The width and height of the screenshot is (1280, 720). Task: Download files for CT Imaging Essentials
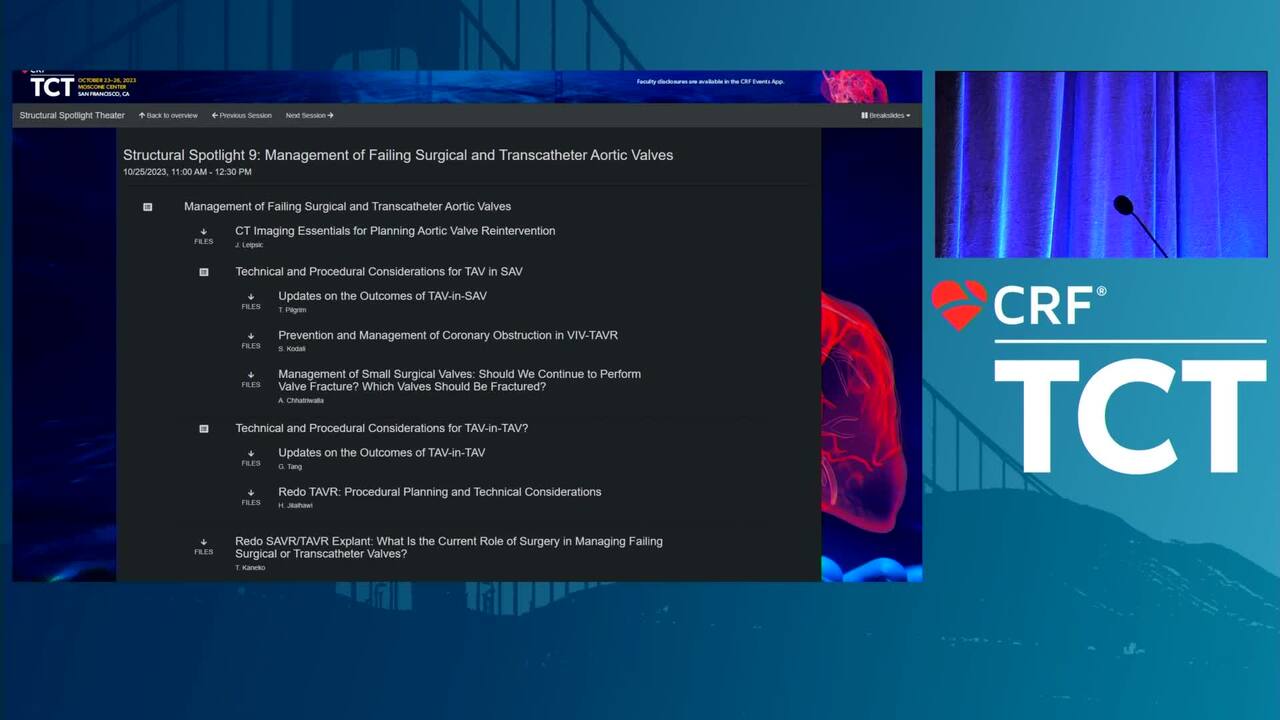click(204, 236)
